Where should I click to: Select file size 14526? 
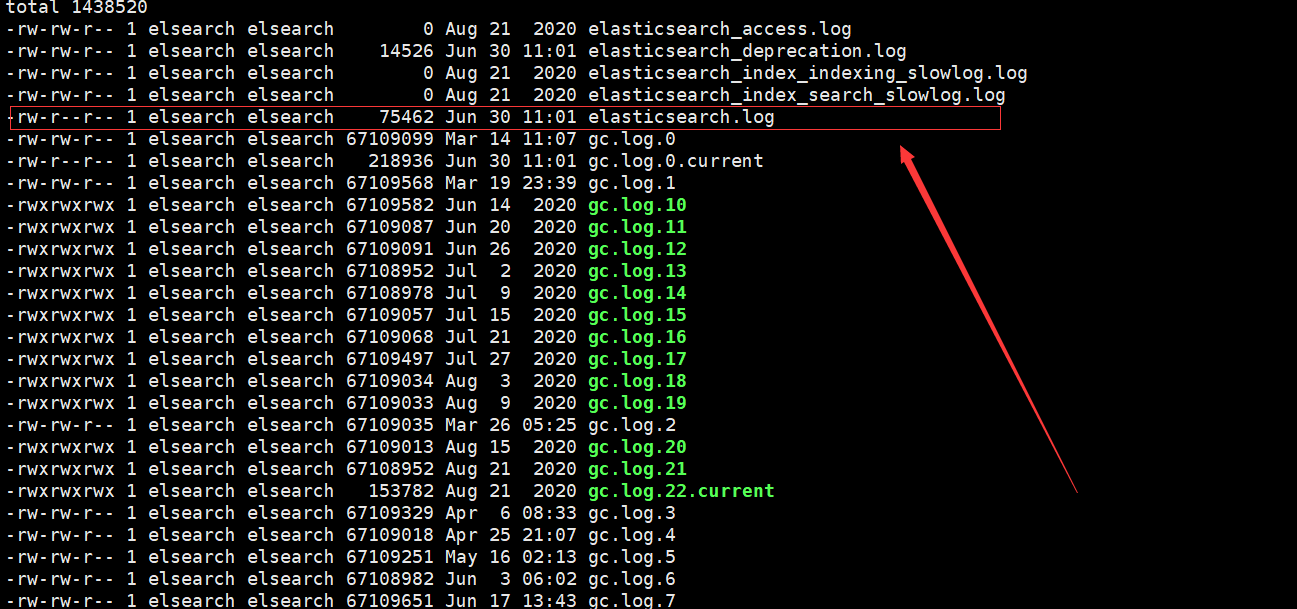click(x=407, y=51)
